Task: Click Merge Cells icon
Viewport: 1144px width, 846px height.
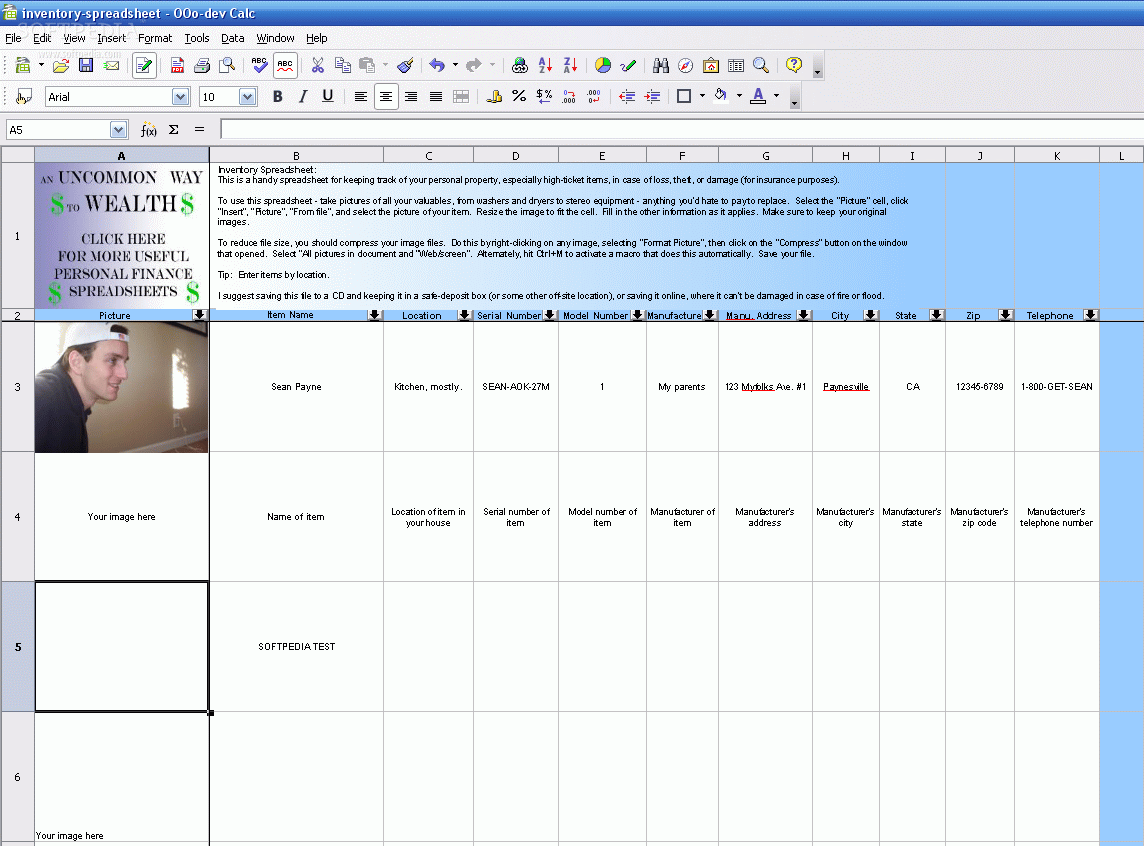Action: click(461, 96)
